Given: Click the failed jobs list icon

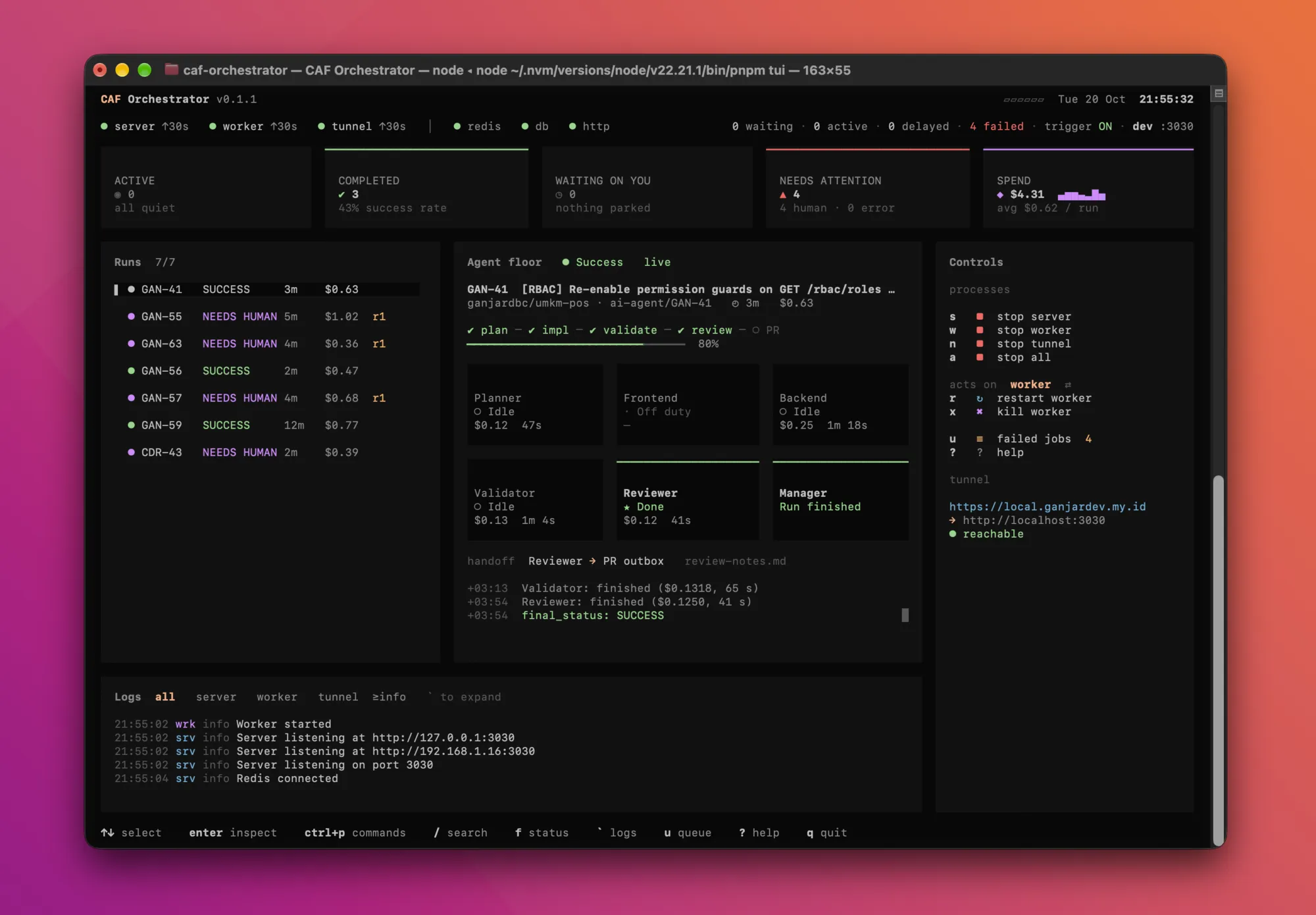Looking at the screenshot, I should pos(980,439).
